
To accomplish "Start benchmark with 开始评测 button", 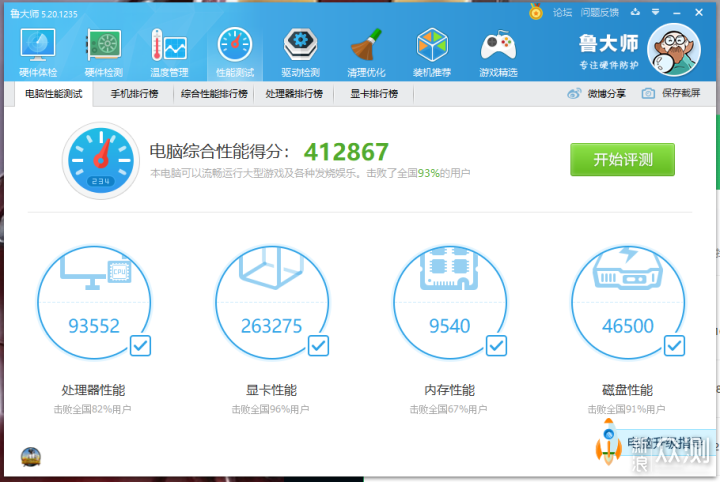I will 622,159.
